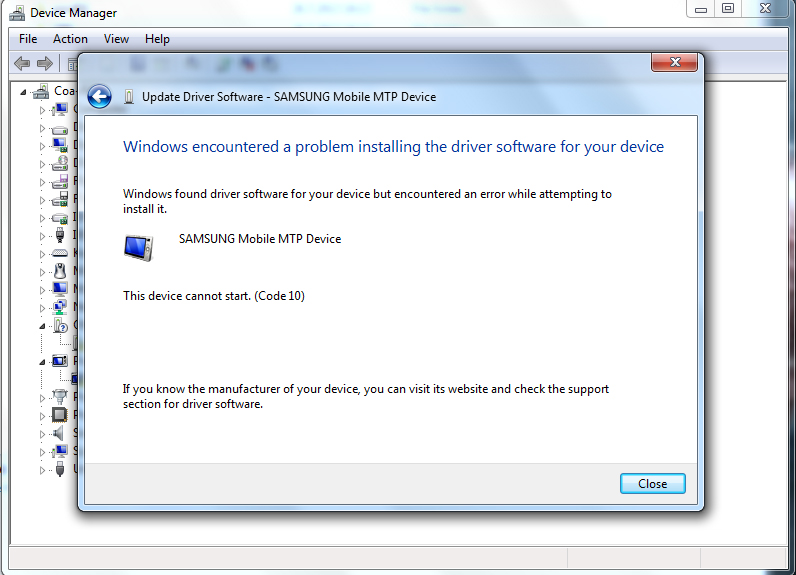Open the Help menu
This screenshot has width=796, height=575.
coord(157,39)
